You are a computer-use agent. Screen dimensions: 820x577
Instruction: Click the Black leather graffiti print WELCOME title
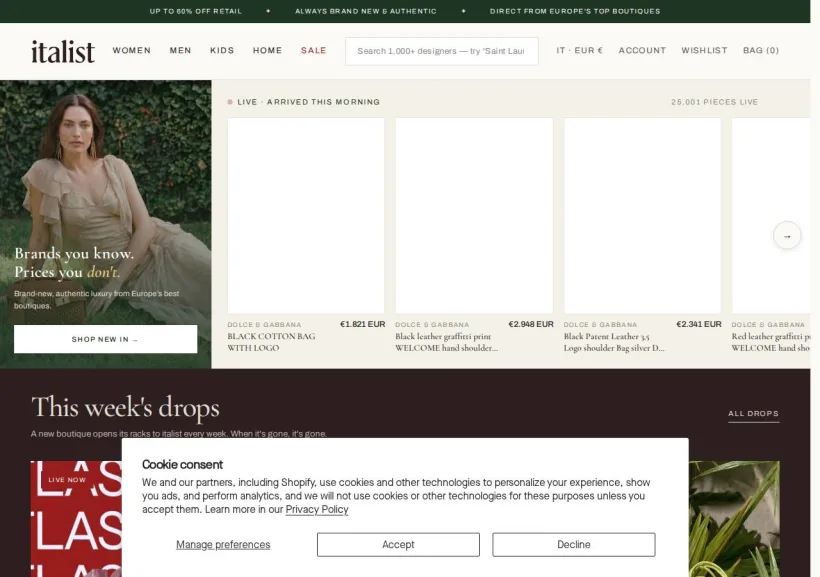point(447,342)
